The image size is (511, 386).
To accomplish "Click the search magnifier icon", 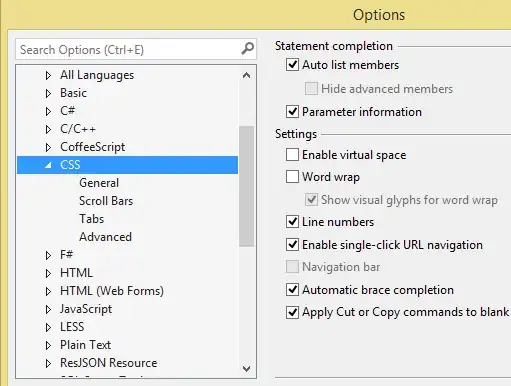I will point(247,49).
